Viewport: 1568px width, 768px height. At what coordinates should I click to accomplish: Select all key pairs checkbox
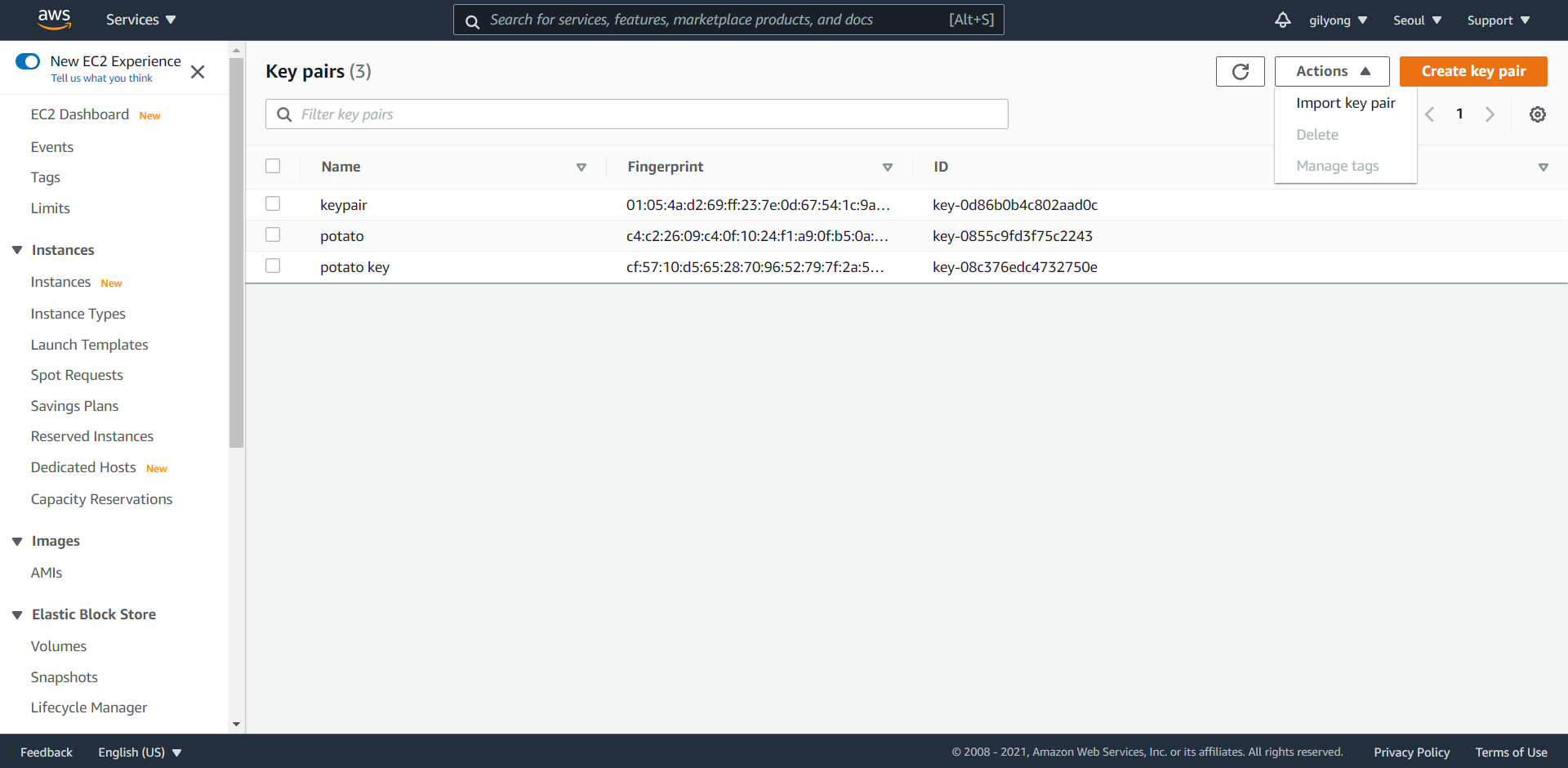pyautogui.click(x=273, y=166)
